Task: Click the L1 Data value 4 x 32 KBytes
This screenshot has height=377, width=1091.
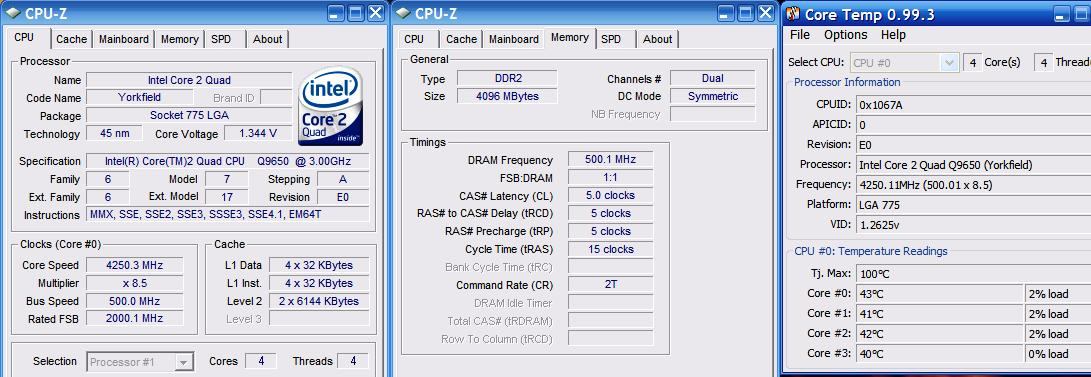Action: click(x=319, y=265)
